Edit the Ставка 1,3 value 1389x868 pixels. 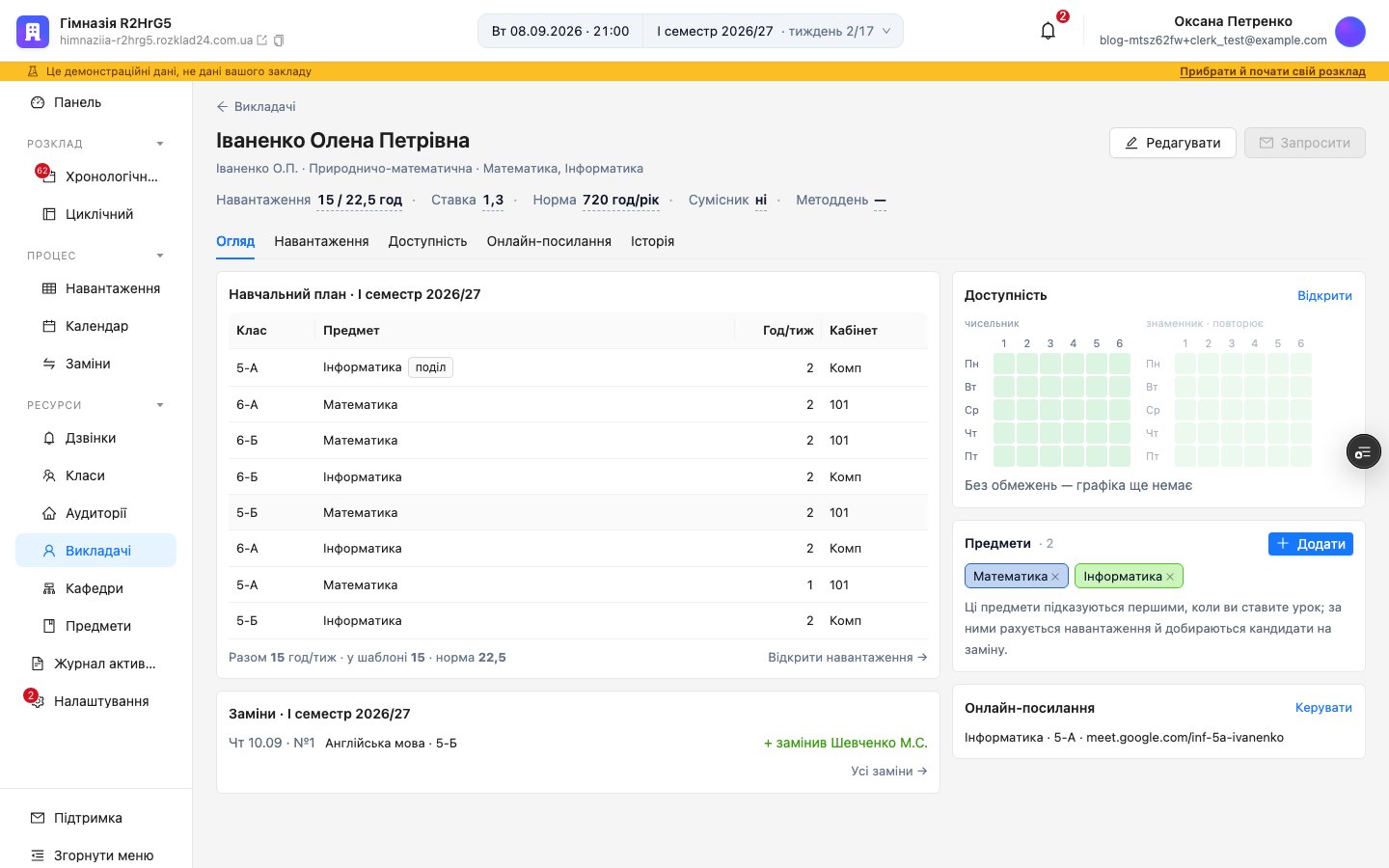point(493,201)
